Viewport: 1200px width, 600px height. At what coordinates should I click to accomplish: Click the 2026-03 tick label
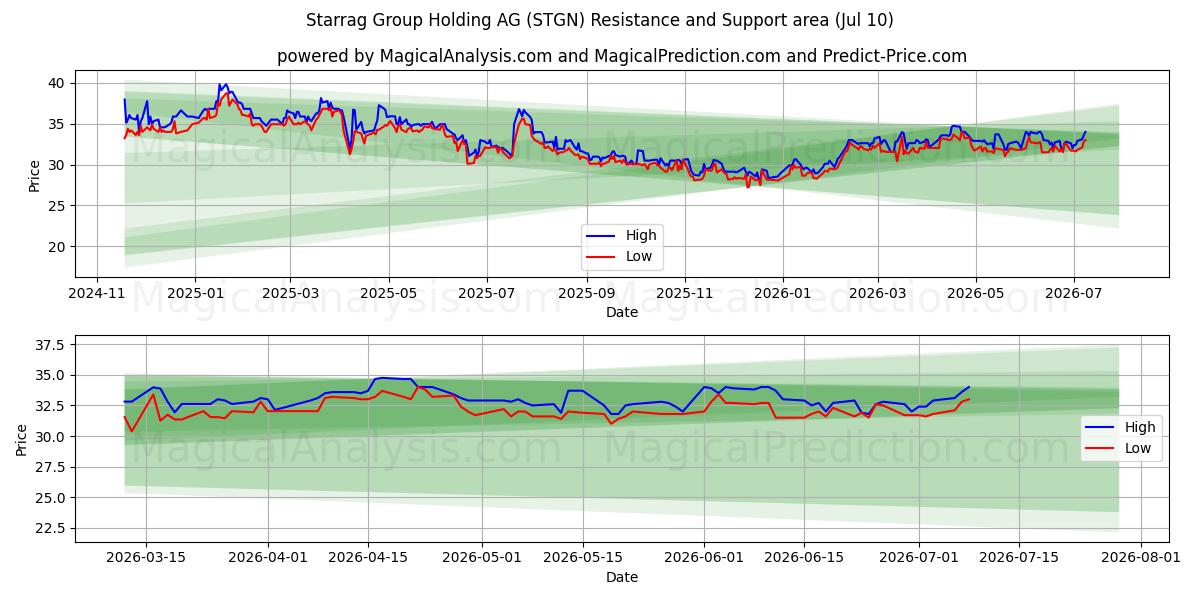877,294
